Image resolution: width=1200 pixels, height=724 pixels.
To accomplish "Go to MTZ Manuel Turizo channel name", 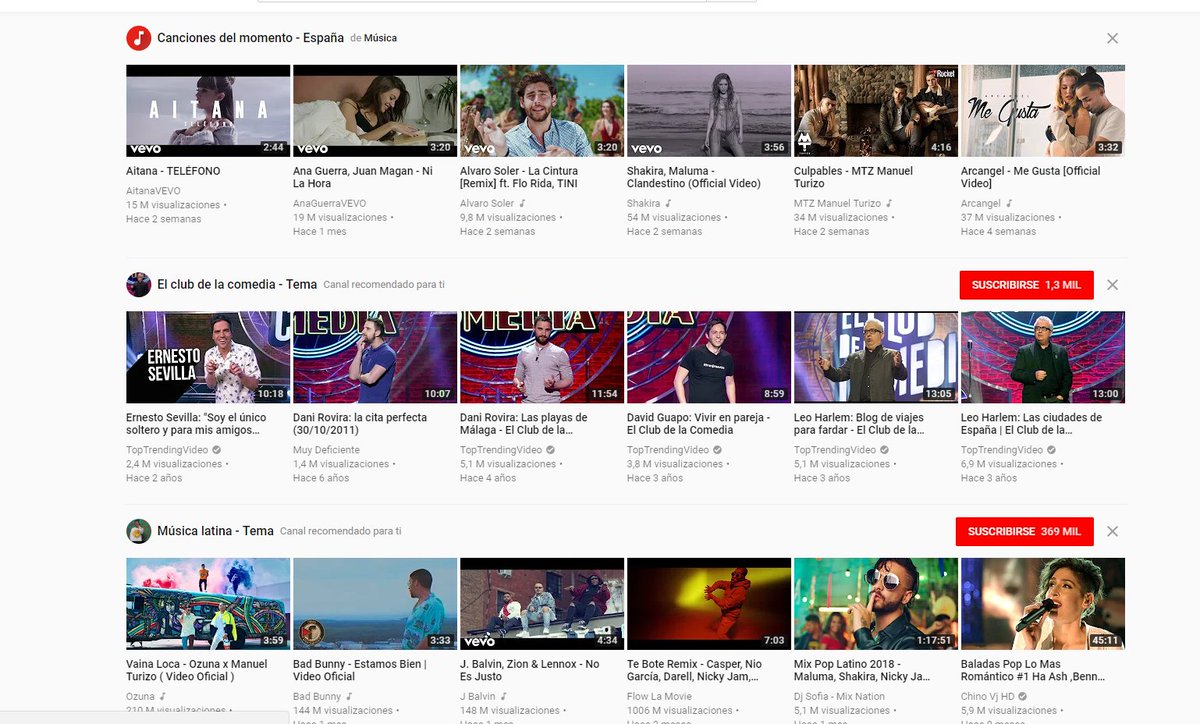I will 838,203.
